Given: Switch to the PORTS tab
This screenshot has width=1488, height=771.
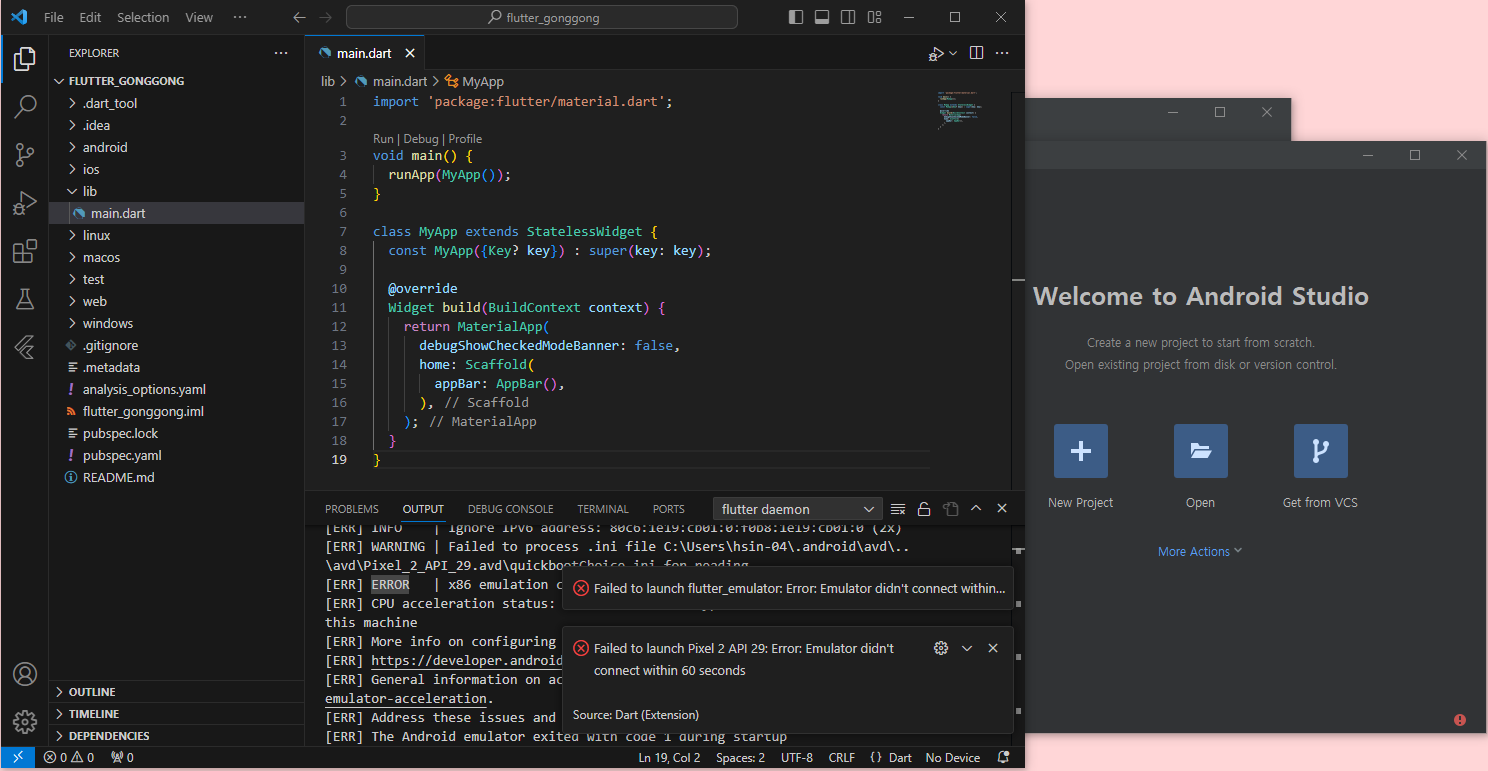Looking at the screenshot, I should click(669, 509).
